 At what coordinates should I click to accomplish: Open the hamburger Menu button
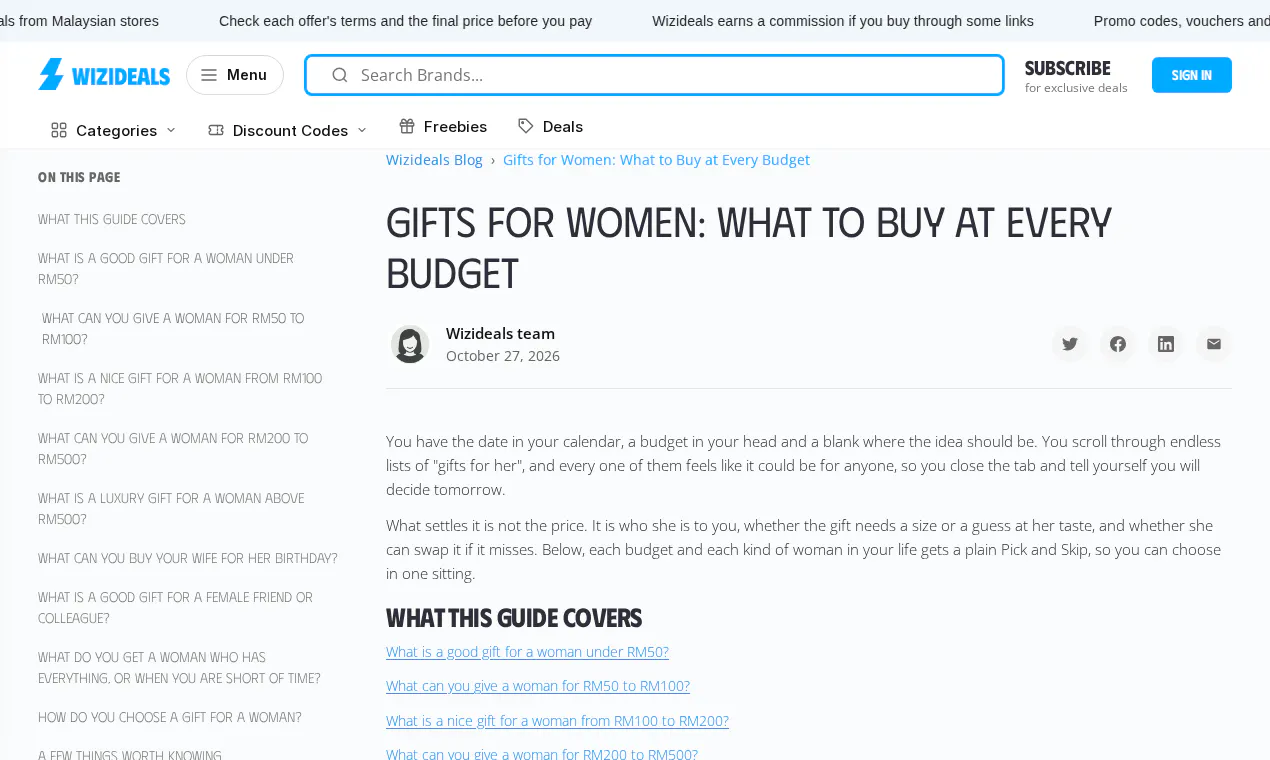[235, 75]
